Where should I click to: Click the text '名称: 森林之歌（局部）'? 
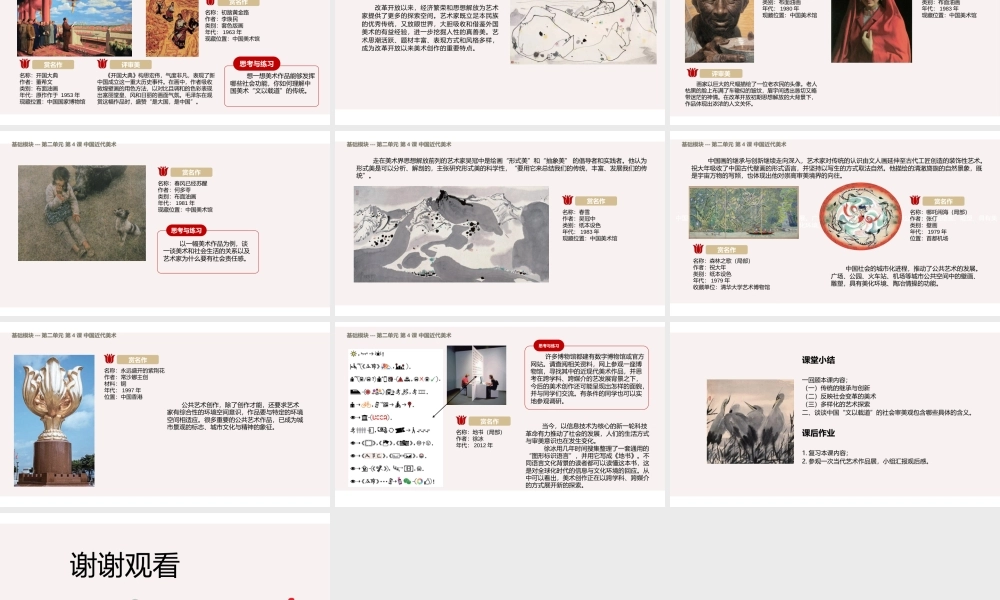coord(721,261)
